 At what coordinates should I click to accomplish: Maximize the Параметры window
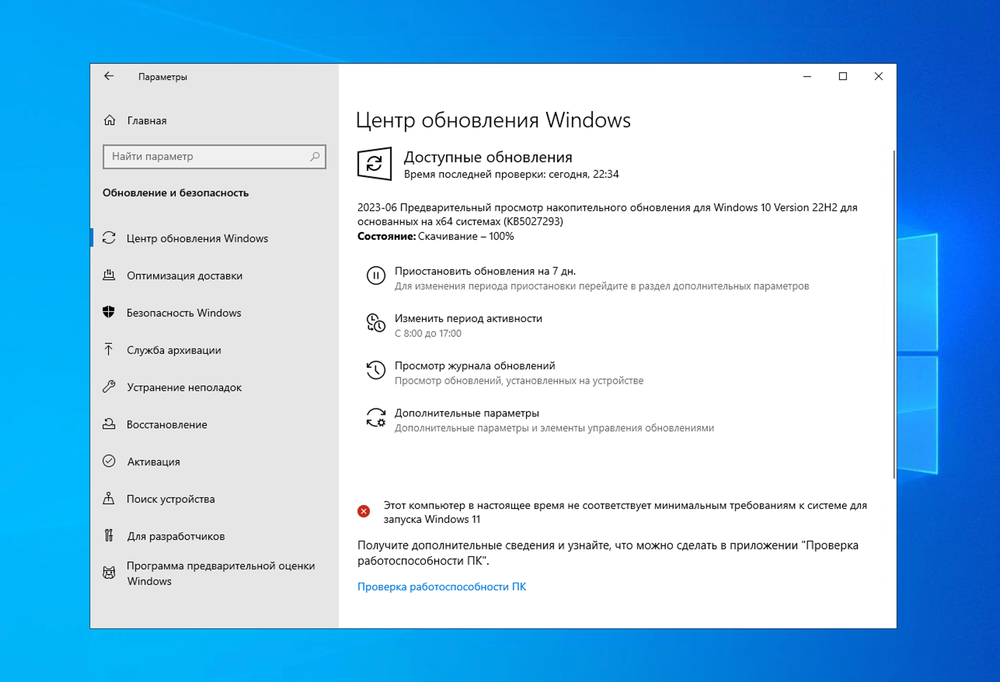tap(842, 77)
